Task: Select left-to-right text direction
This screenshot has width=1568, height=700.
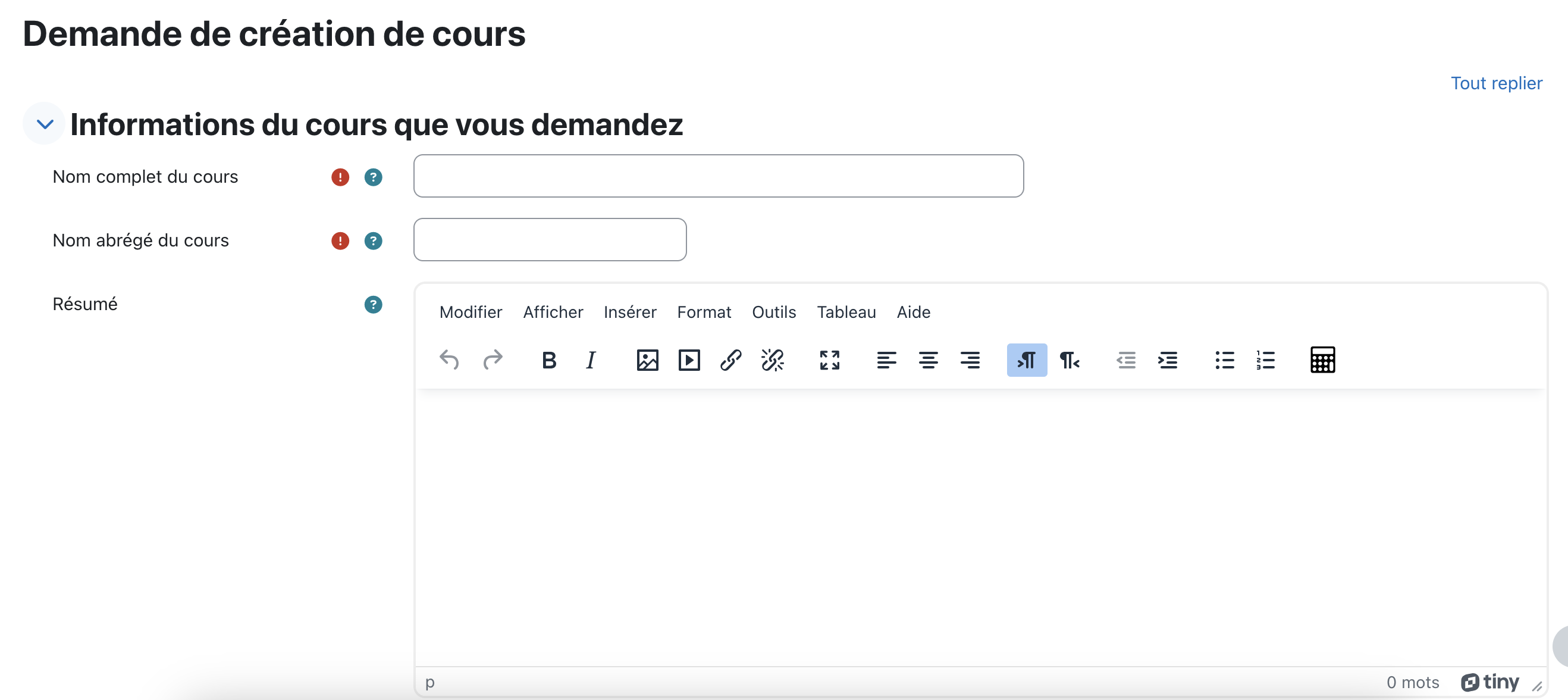Action: (x=1027, y=360)
